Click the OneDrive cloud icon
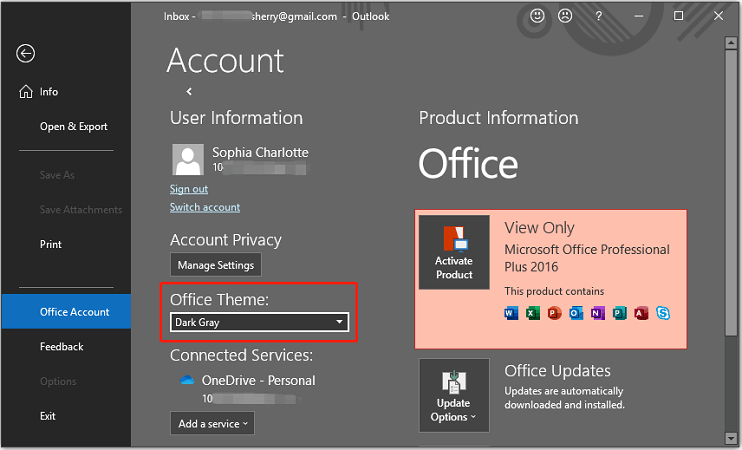Viewport: 742px width, 450px height. [187, 380]
